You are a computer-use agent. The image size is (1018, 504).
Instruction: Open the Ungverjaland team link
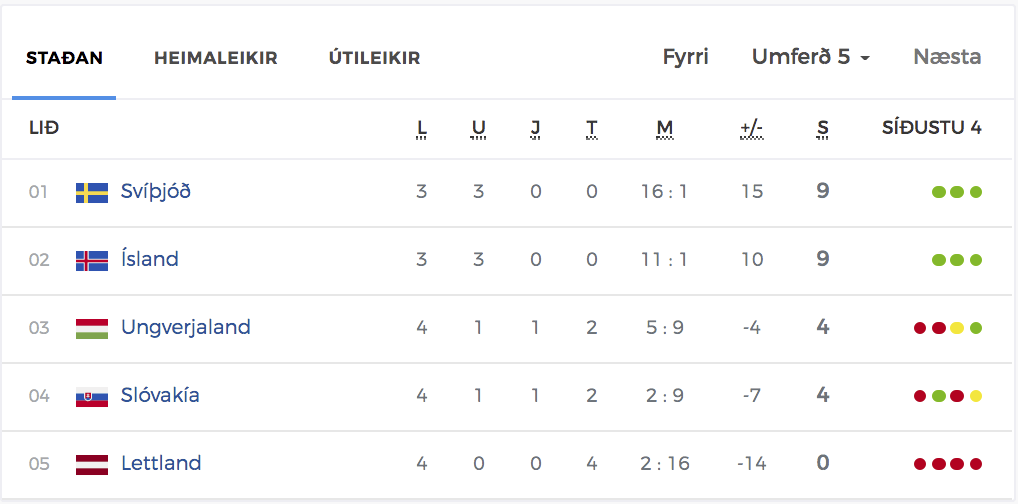(186, 327)
